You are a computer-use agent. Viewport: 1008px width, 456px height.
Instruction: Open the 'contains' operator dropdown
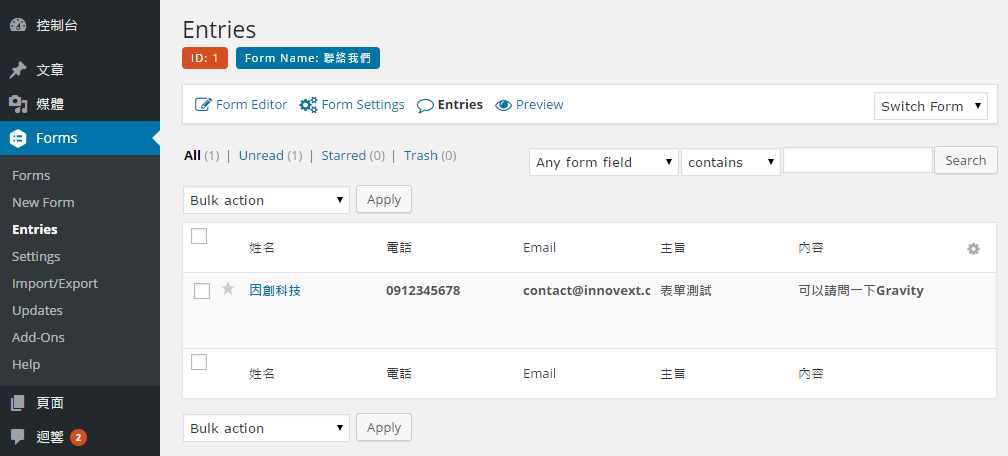pyautogui.click(x=730, y=162)
